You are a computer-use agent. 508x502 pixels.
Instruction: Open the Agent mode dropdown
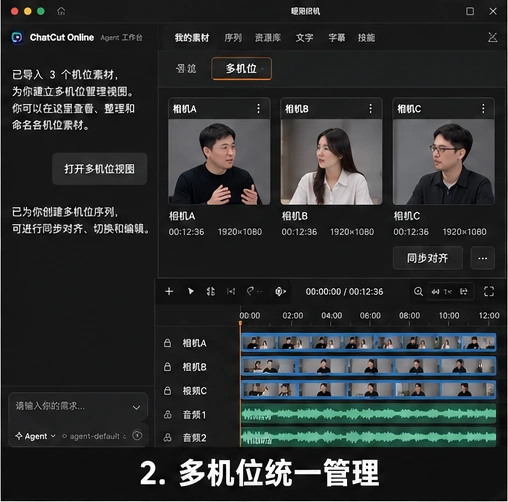[36, 436]
